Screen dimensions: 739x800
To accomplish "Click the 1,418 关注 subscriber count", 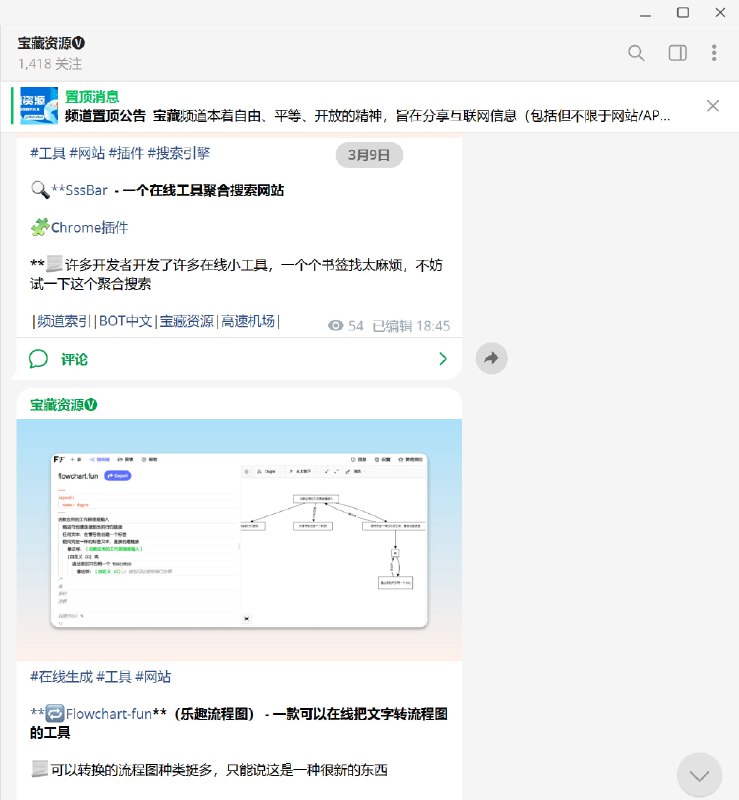I will (50, 64).
